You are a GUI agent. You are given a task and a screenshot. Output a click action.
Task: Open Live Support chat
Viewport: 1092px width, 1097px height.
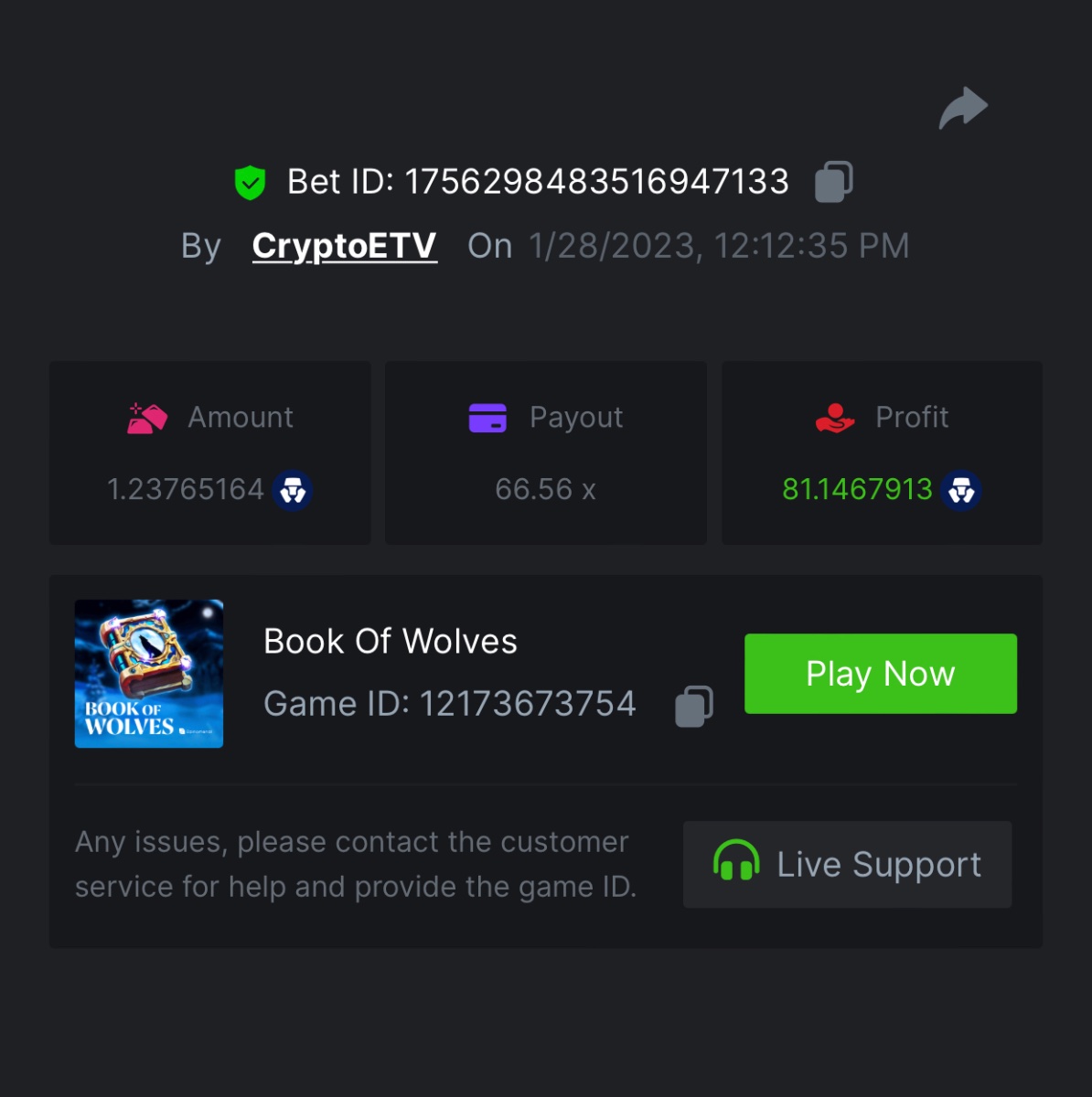point(847,864)
